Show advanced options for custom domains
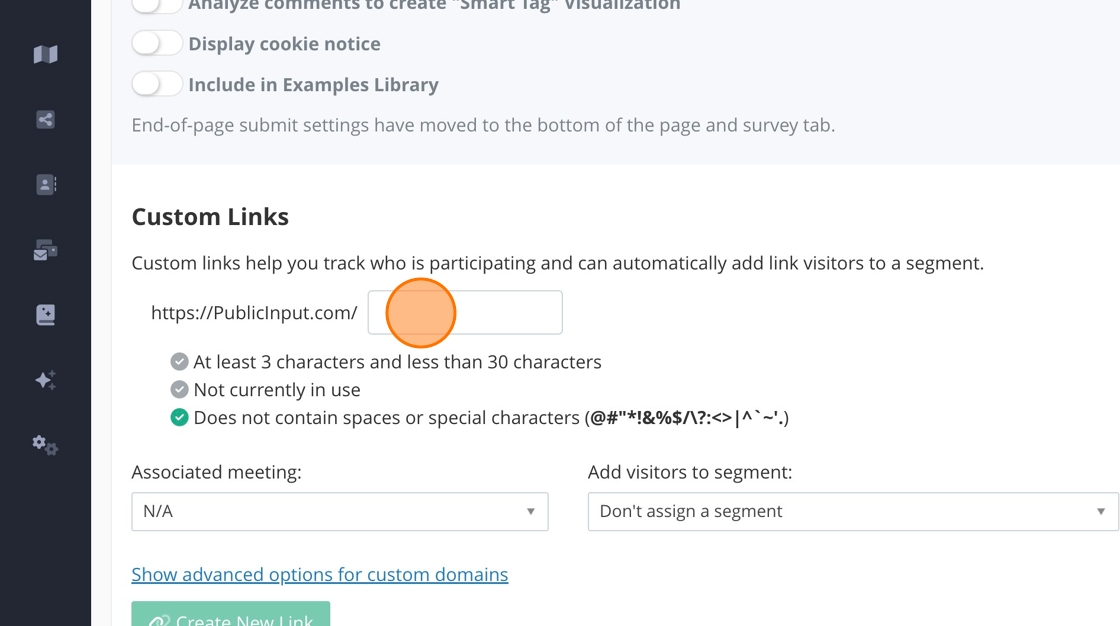Image resolution: width=1120 pixels, height=626 pixels. [x=320, y=575]
